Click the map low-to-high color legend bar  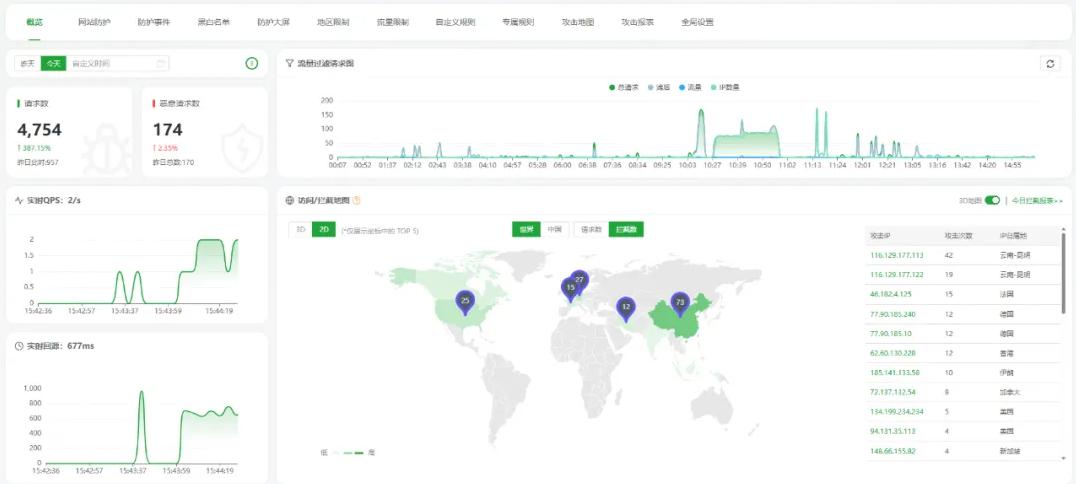(x=347, y=452)
